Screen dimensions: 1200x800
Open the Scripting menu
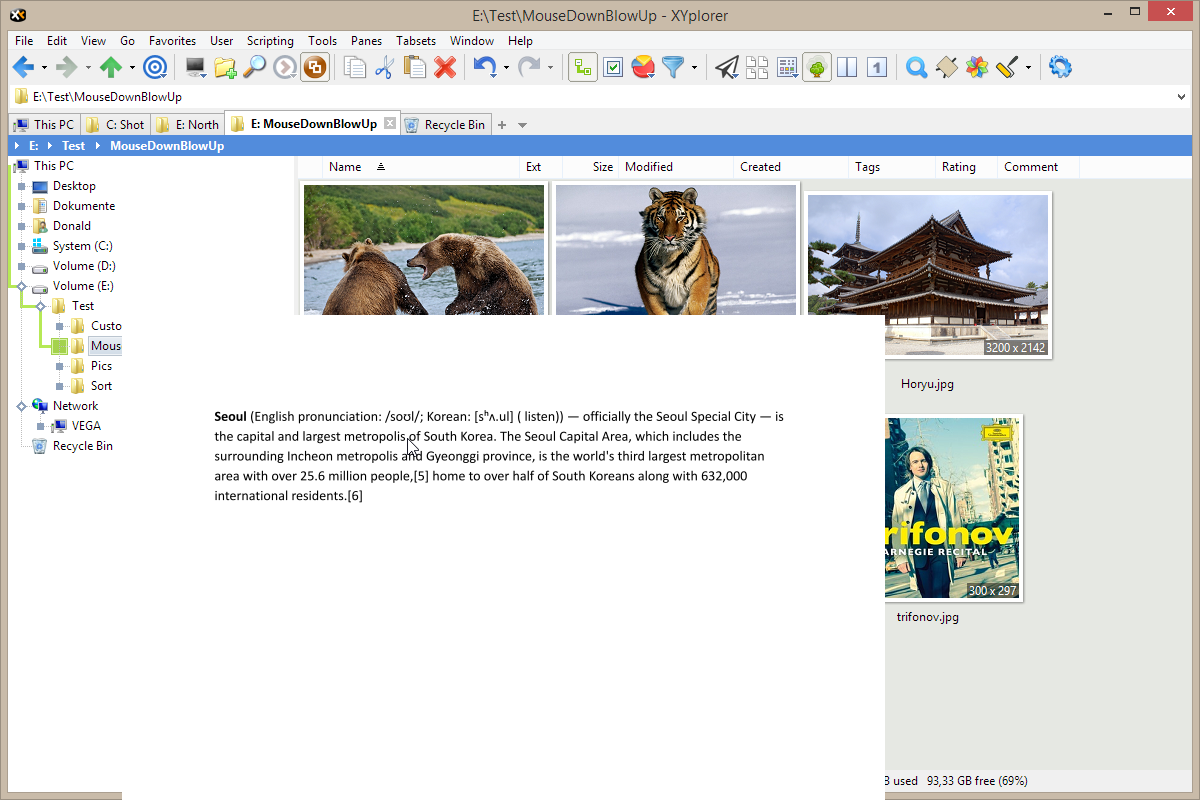[x=270, y=41]
